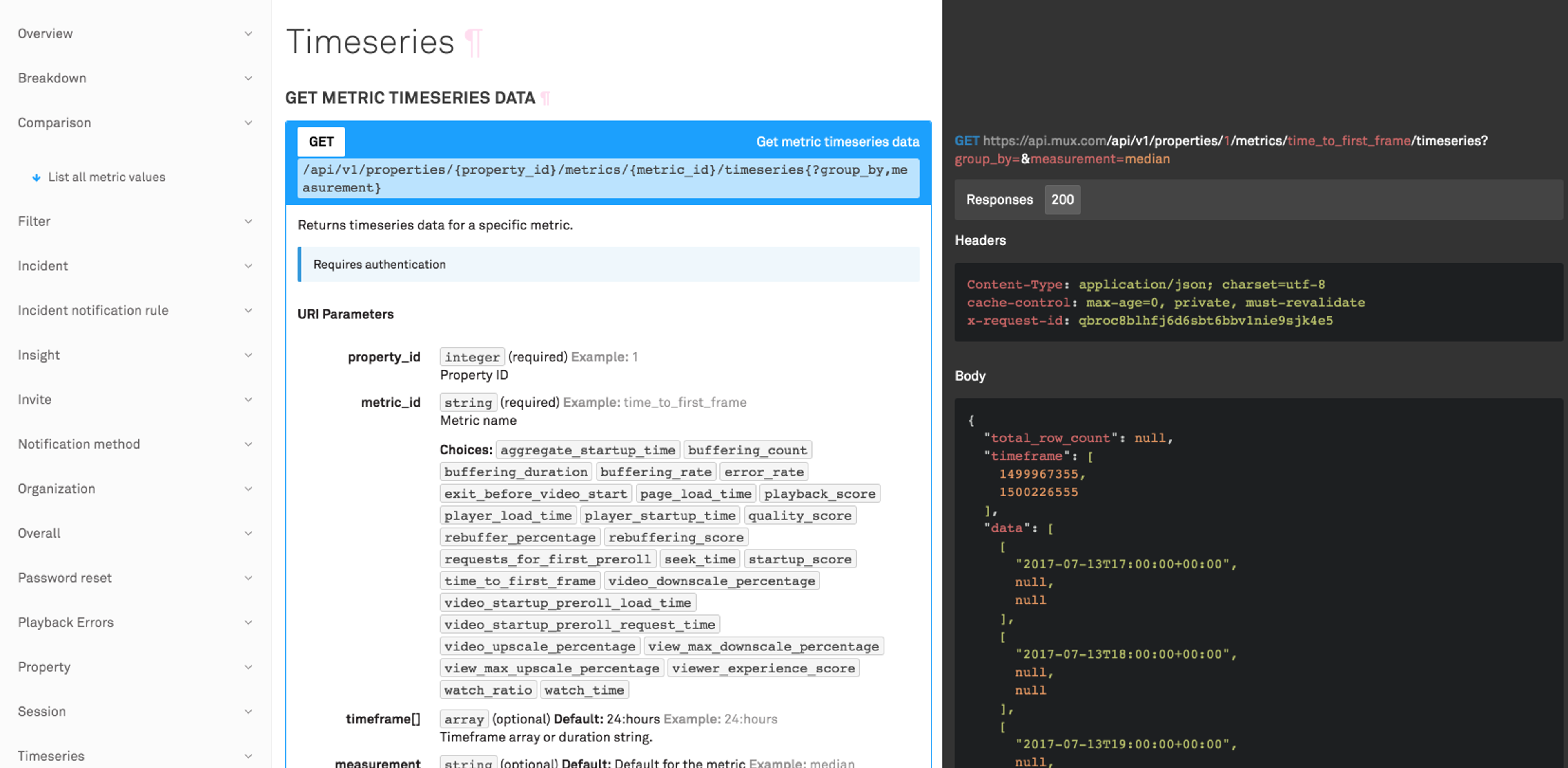Select the 200 response tab
The height and width of the screenshot is (768, 1568).
pos(1062,200)
